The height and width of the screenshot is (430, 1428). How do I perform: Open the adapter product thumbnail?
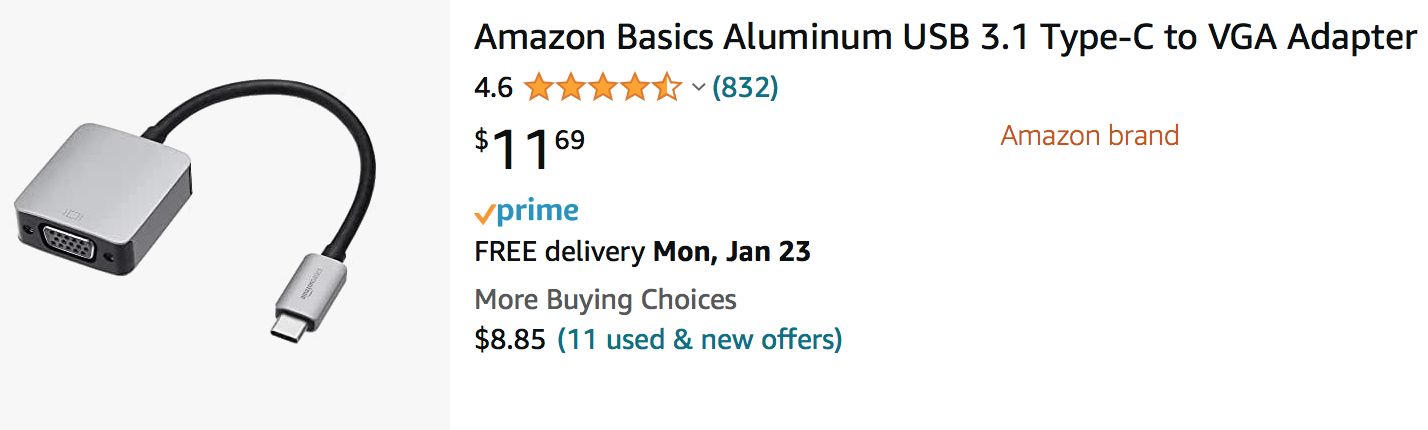(224, 215)
